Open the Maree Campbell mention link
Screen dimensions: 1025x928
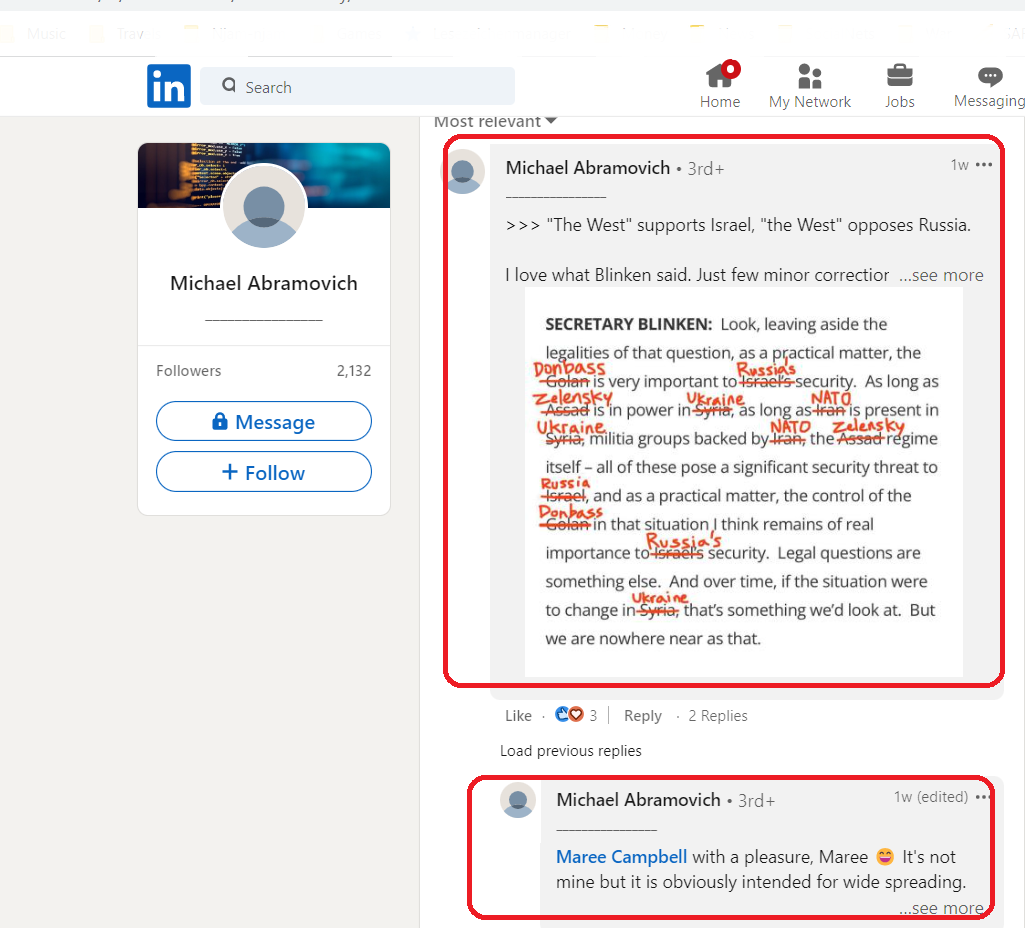(x=622, y=857)
